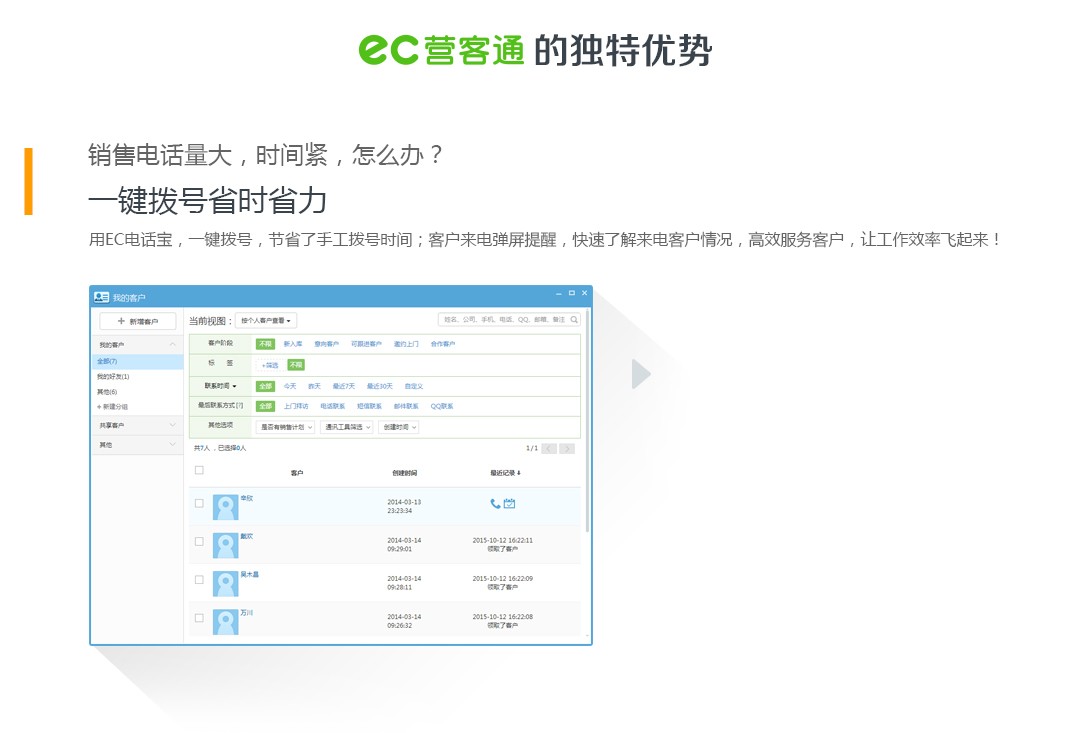Maximize the 我的客户 window
1080x733 pixels.
572,293
